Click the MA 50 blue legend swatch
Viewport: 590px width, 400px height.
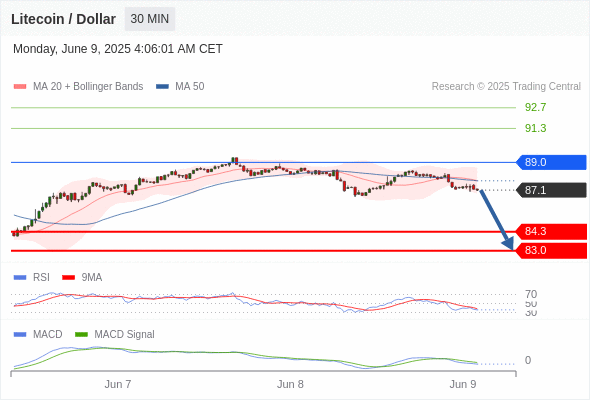[162, 87]
